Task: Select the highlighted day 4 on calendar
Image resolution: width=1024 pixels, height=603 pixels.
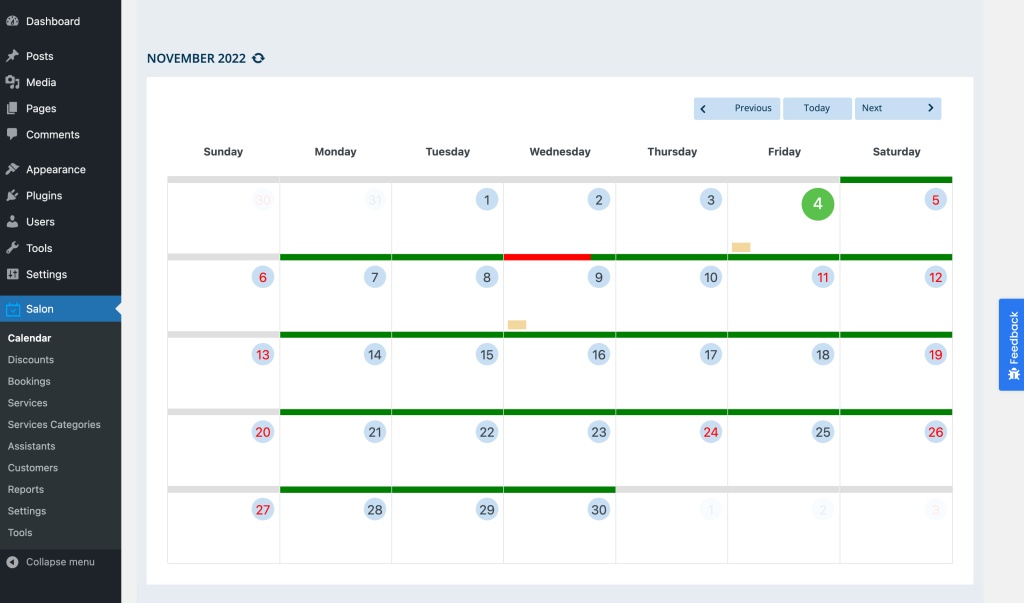Action: point(817,204)
